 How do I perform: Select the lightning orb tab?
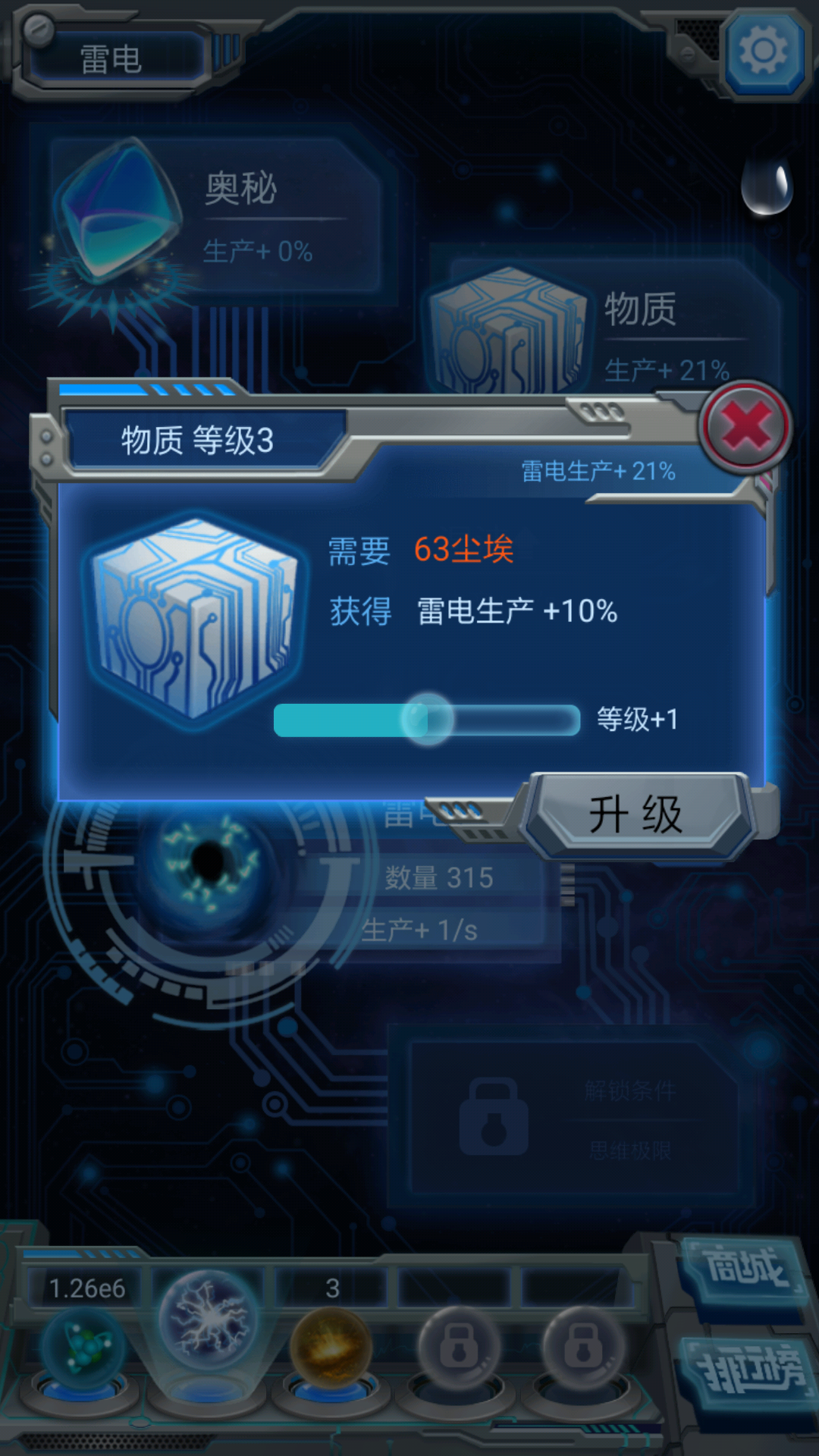pos(208,1320)
